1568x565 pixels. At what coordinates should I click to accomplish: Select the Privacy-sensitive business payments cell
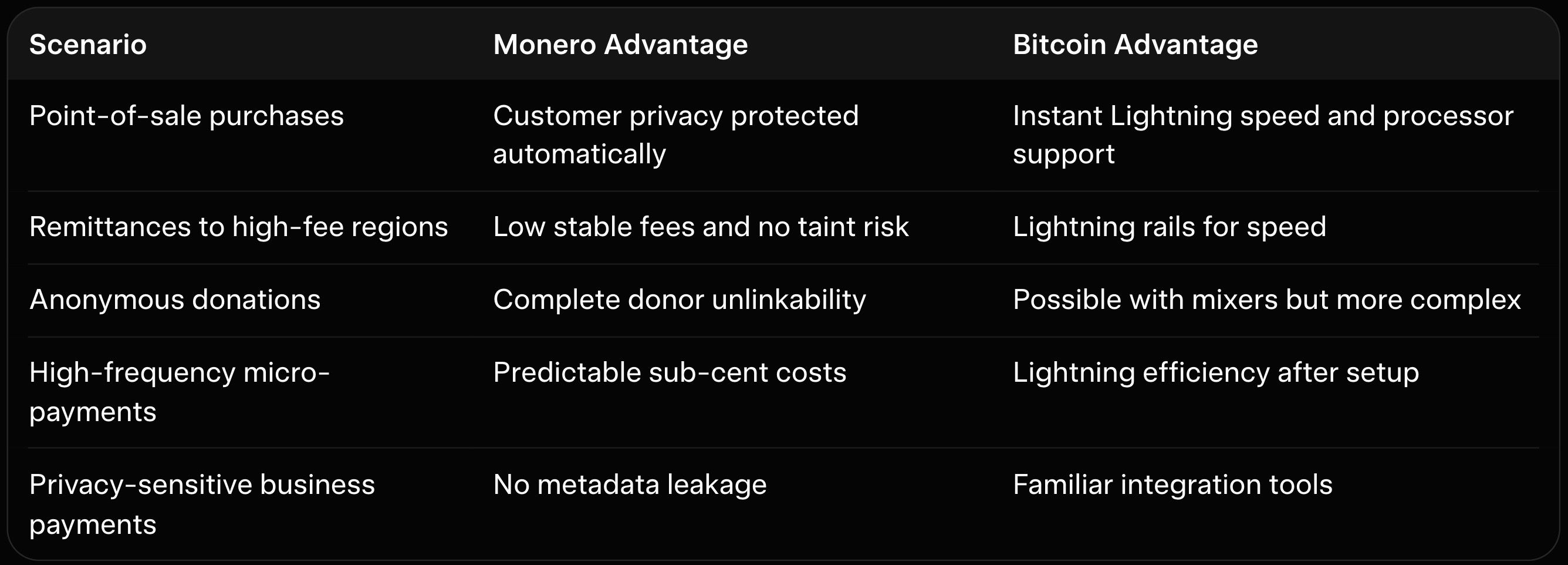click(201, 503)
